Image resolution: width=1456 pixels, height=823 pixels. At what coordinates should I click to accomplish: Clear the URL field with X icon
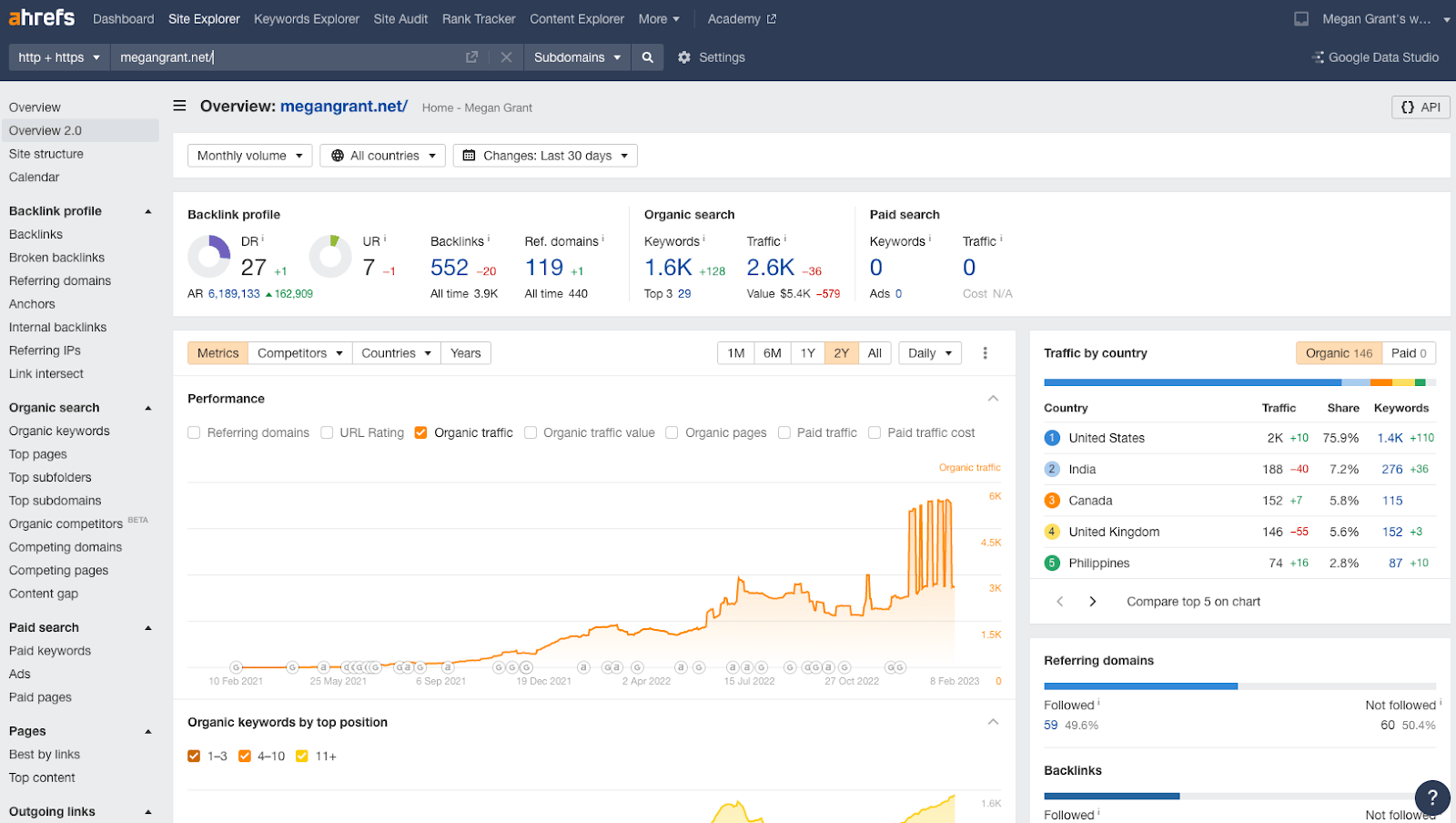[506, 57]
